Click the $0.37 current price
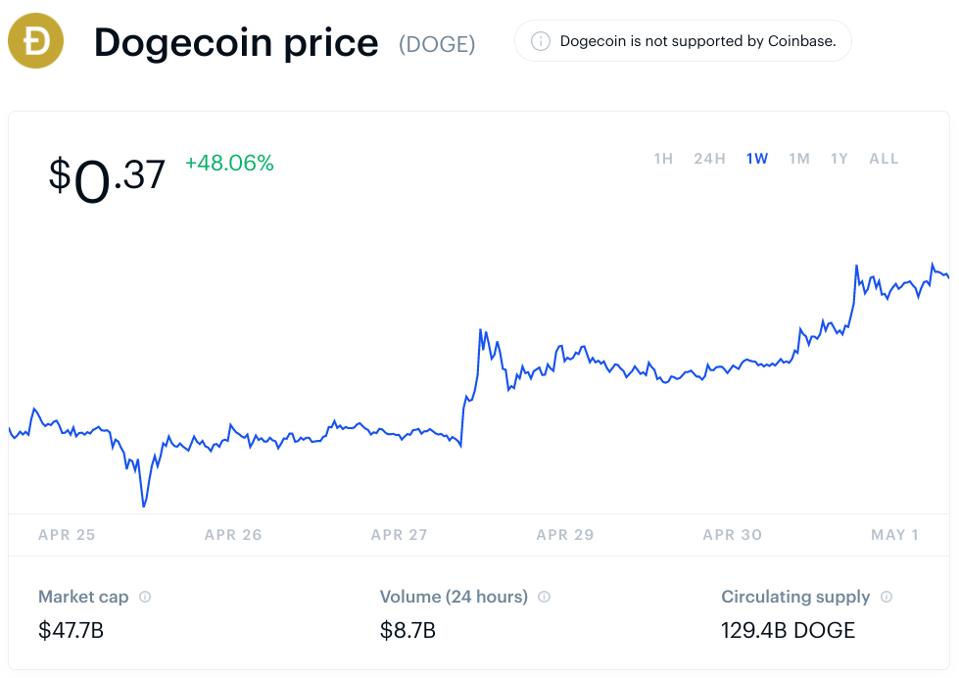 (x=105, y=176)
